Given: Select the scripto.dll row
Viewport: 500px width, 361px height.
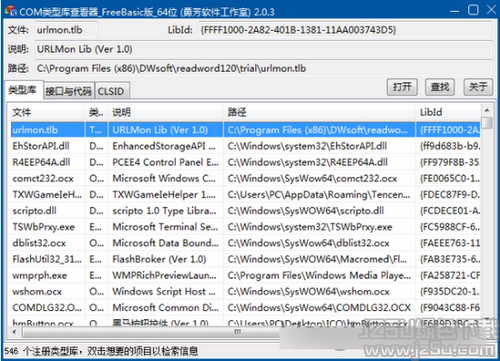Looking at the screenshot, I should (245, 211).
